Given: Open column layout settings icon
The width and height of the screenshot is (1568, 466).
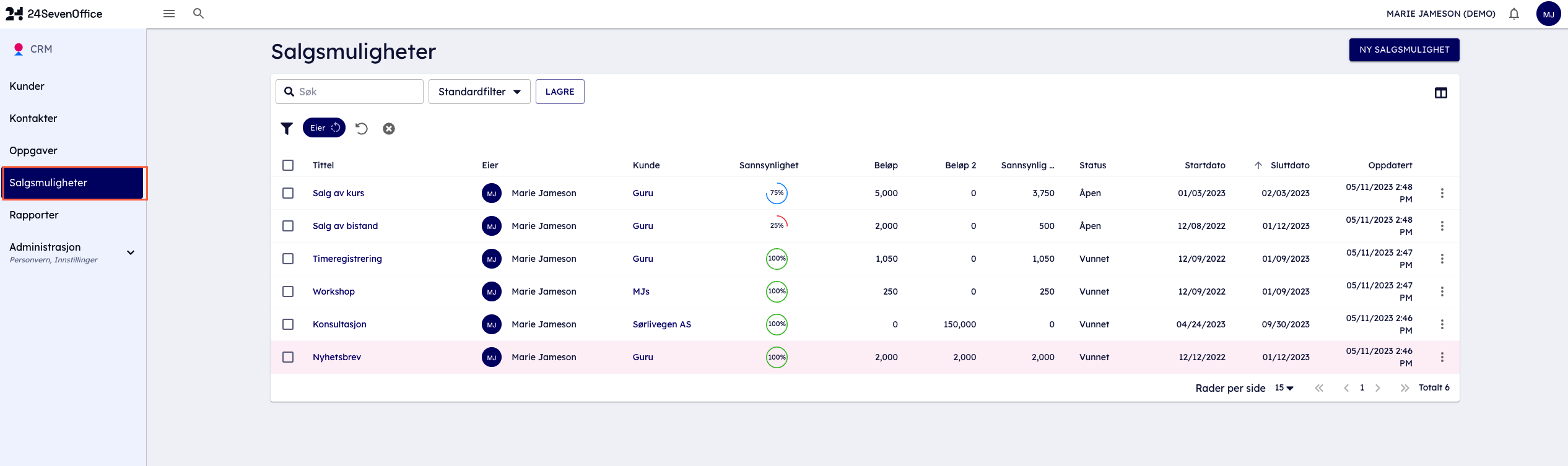Looking at the screenshot, I should pyautogui.click(x=1440, y=93).
